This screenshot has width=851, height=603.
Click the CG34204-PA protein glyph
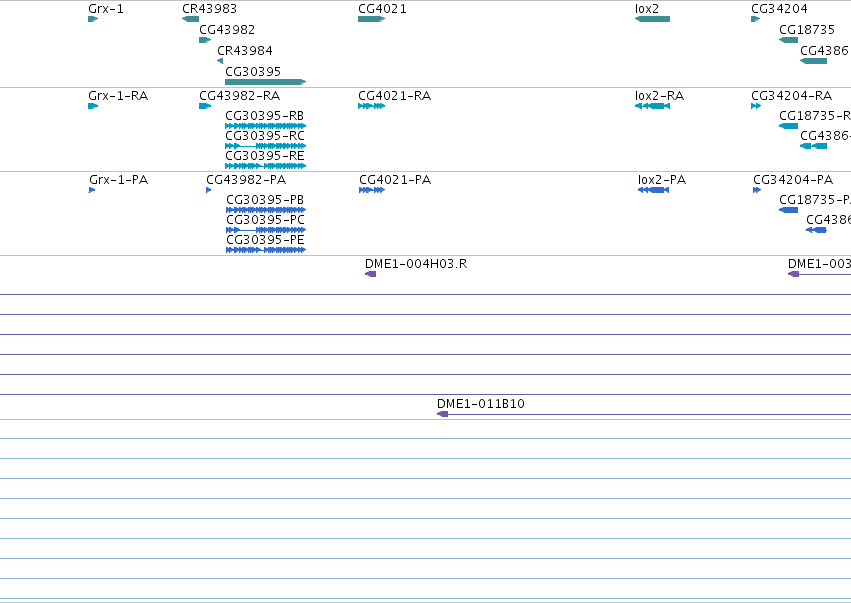[757, 190]
